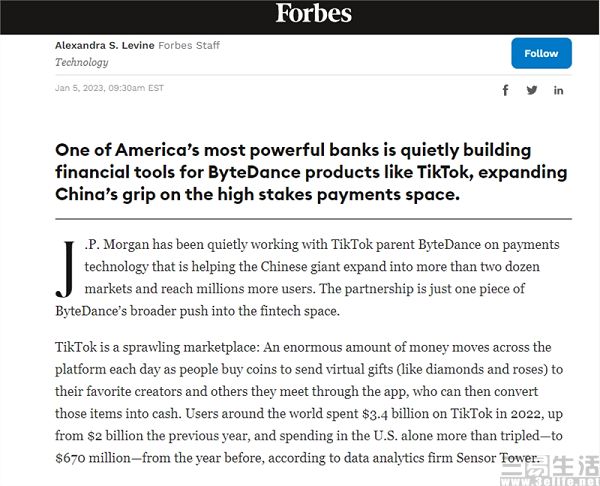This screenshot has width=600, height=486.
Task: Click the Forbes logo in header
Action: (x=314, y=13)
